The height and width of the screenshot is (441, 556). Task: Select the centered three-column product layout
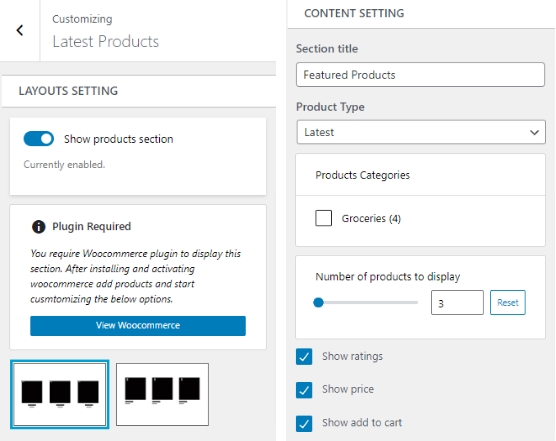(60, 394)
